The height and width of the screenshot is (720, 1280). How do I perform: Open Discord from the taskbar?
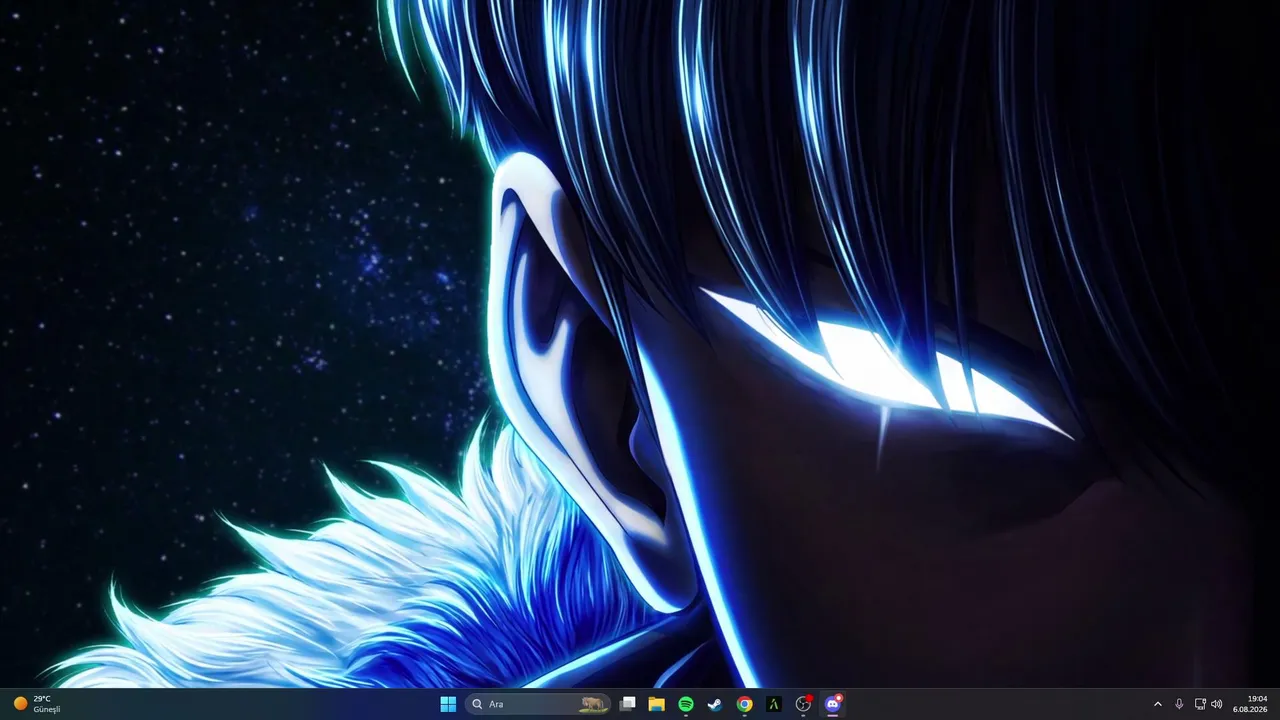tap(832, 704)
